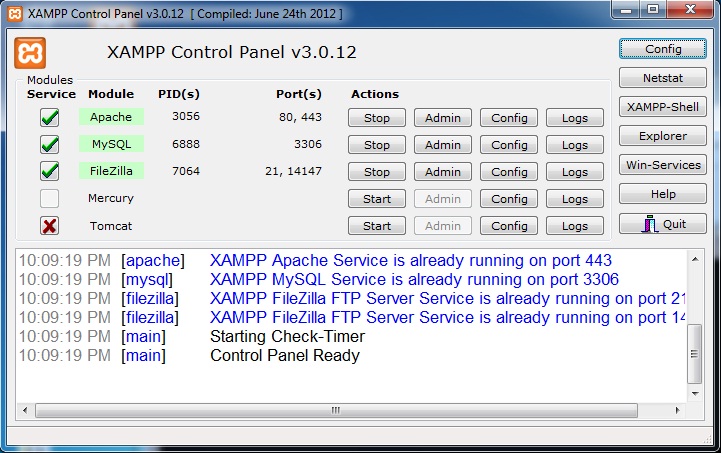View Mercury Logs
The height and width of the screenshot is (453, 721).
point(575,199)
